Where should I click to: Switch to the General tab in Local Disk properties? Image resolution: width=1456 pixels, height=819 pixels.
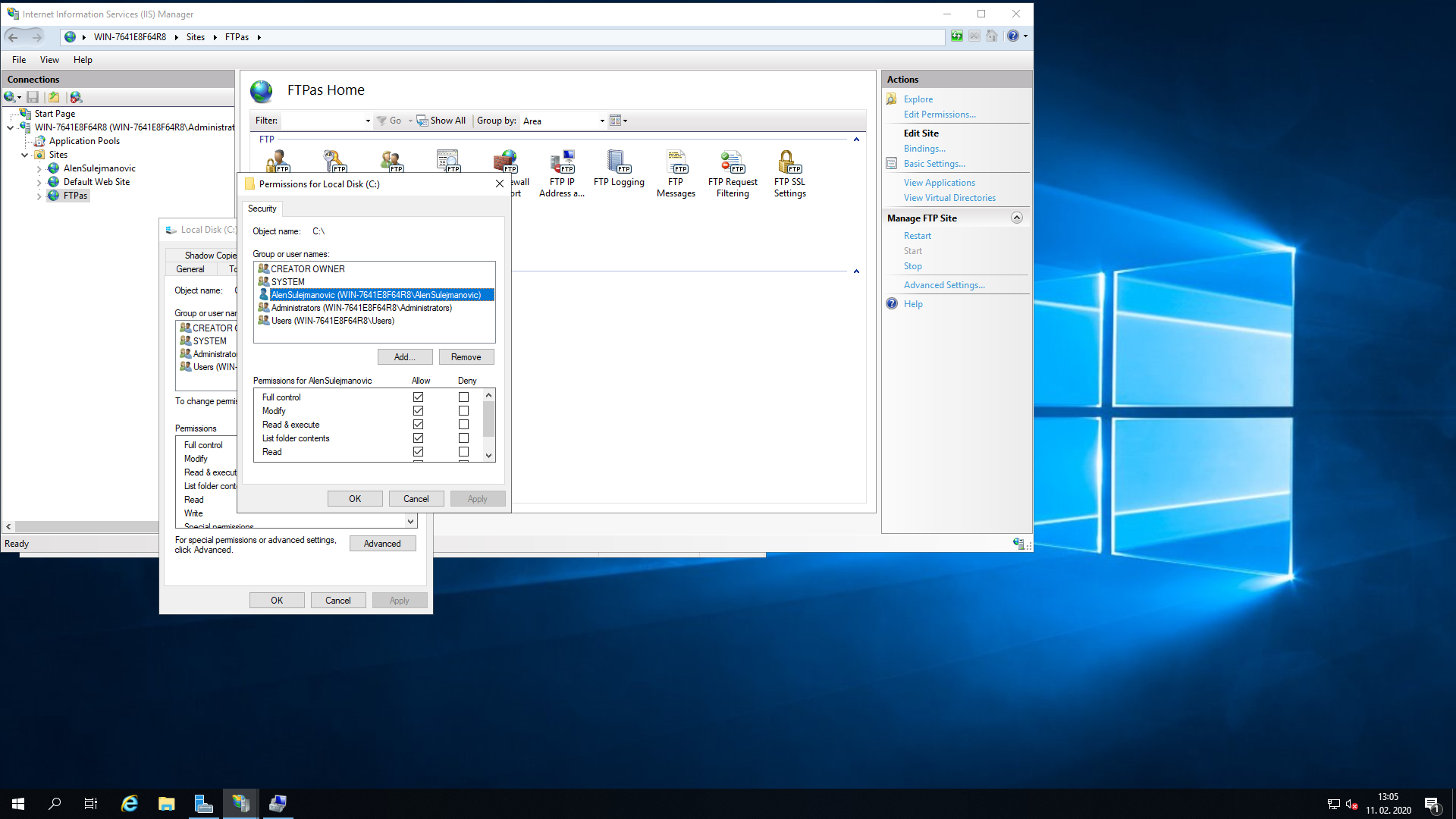[190, 269]
